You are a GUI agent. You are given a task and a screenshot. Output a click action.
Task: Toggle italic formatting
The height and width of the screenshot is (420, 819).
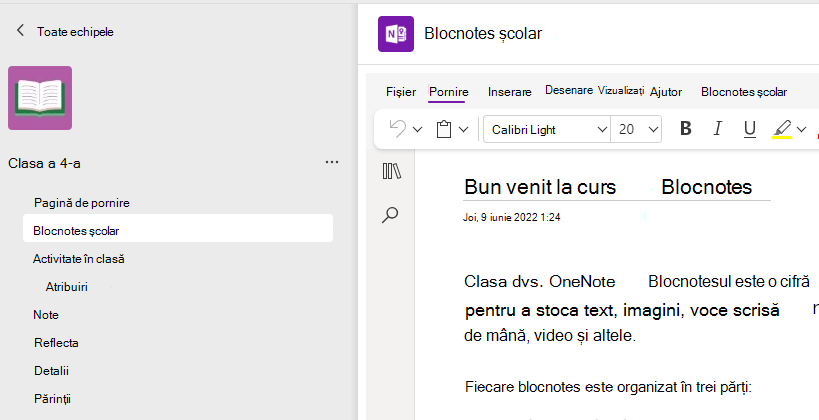coord(718,129)
